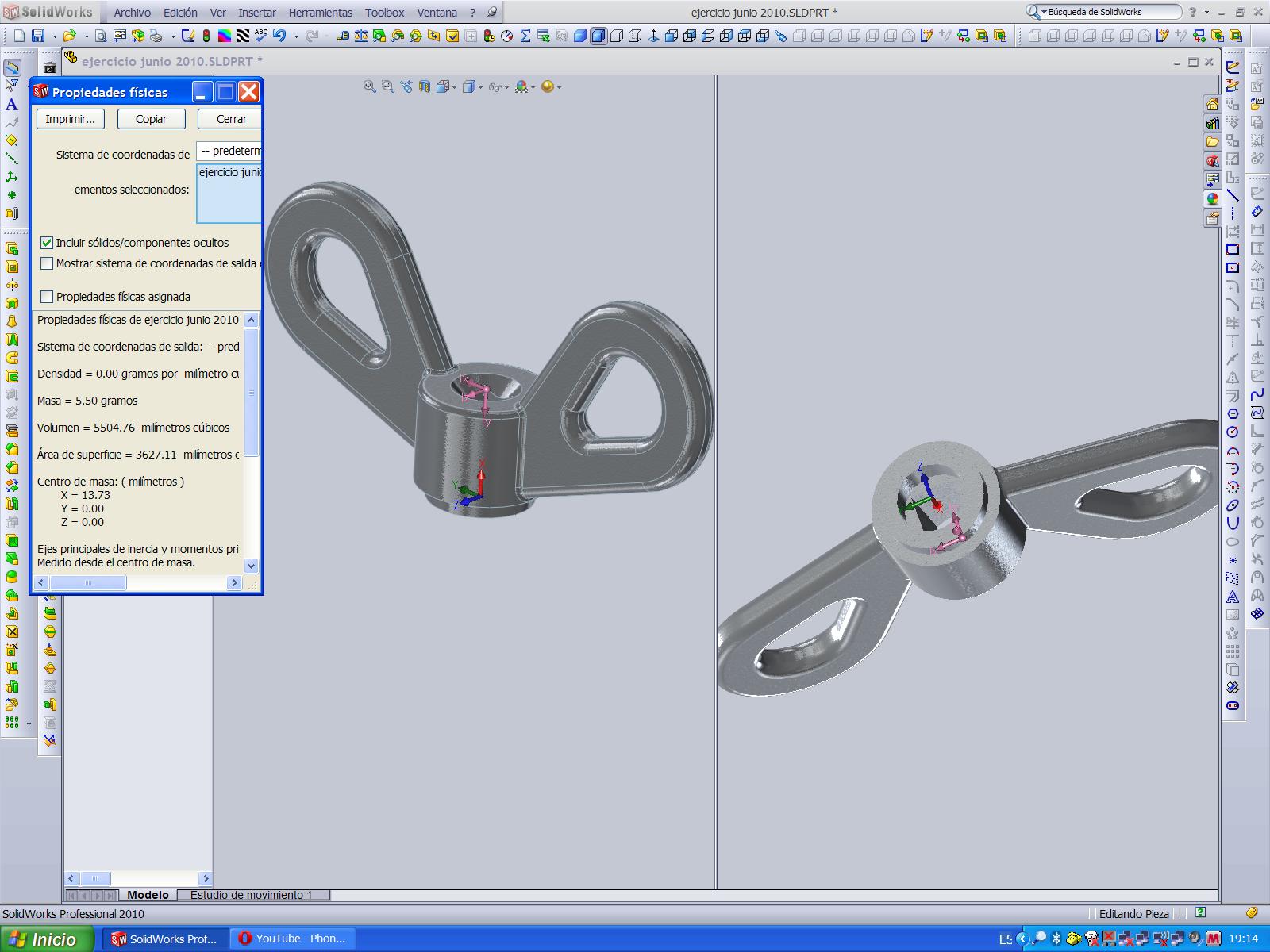Click the Sigma statistics icon

click(x=525, y=36)
